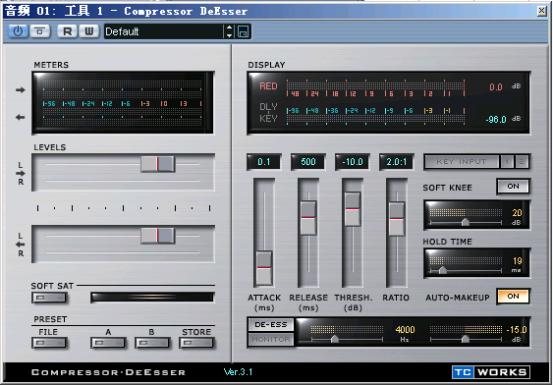Click the TC WORKS logo
The width and height of the screenshot is (553, 385).
click(491, 372)
